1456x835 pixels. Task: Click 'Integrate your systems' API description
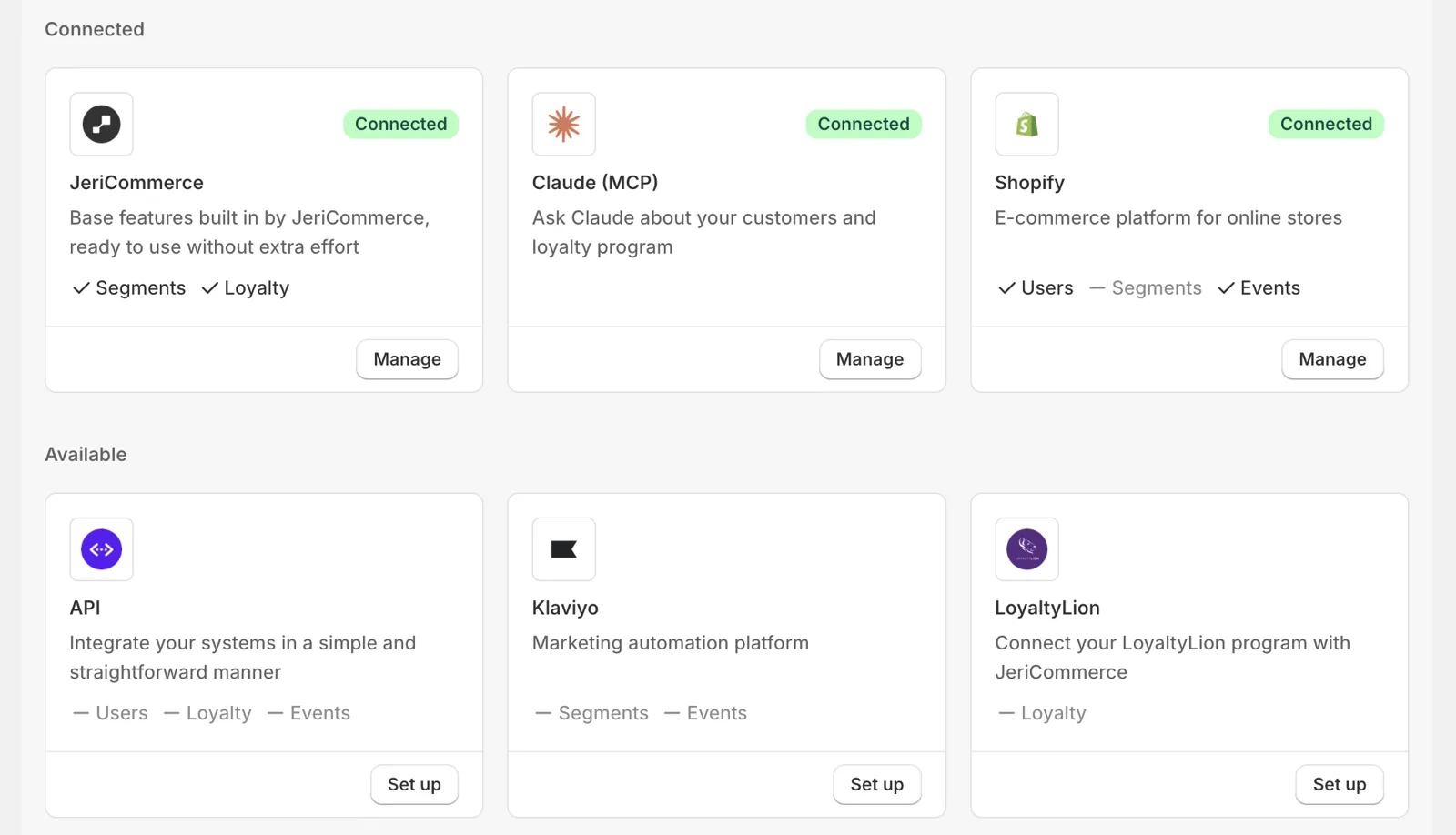coord(243,658)
